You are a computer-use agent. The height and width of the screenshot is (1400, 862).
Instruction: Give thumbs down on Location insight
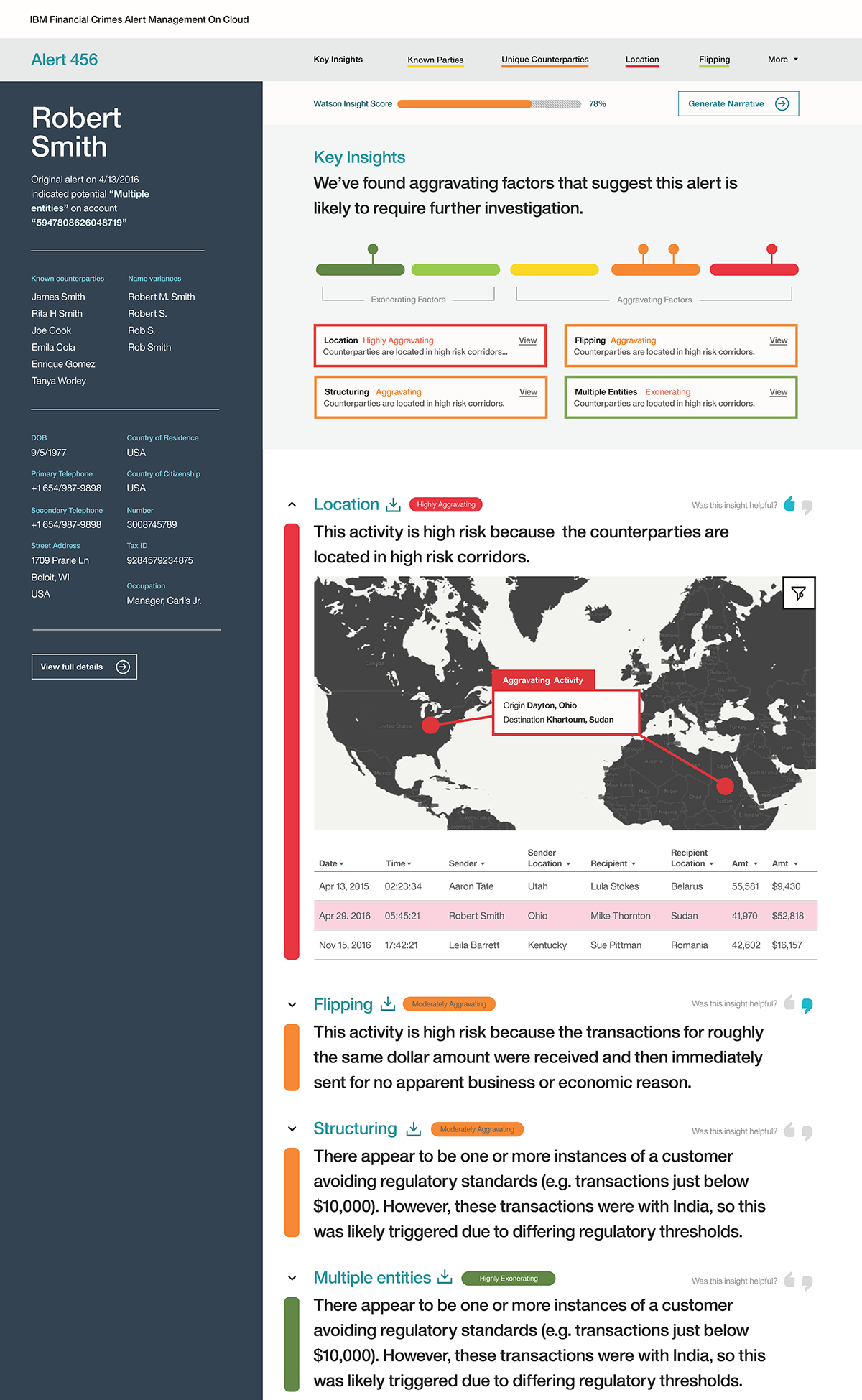point(807,507)
